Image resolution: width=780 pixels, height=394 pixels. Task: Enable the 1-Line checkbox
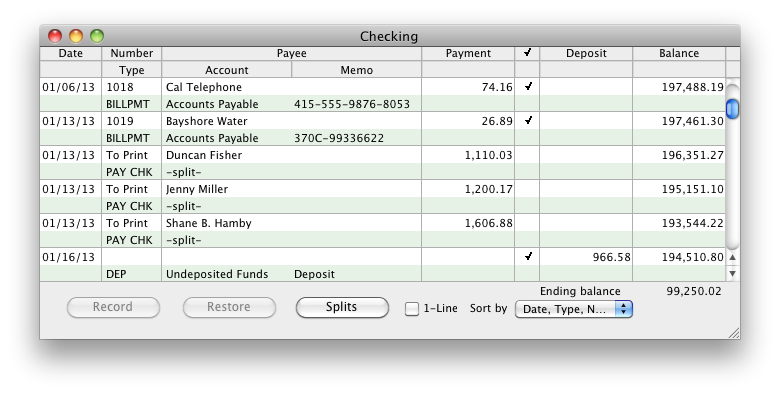(412, 309)
